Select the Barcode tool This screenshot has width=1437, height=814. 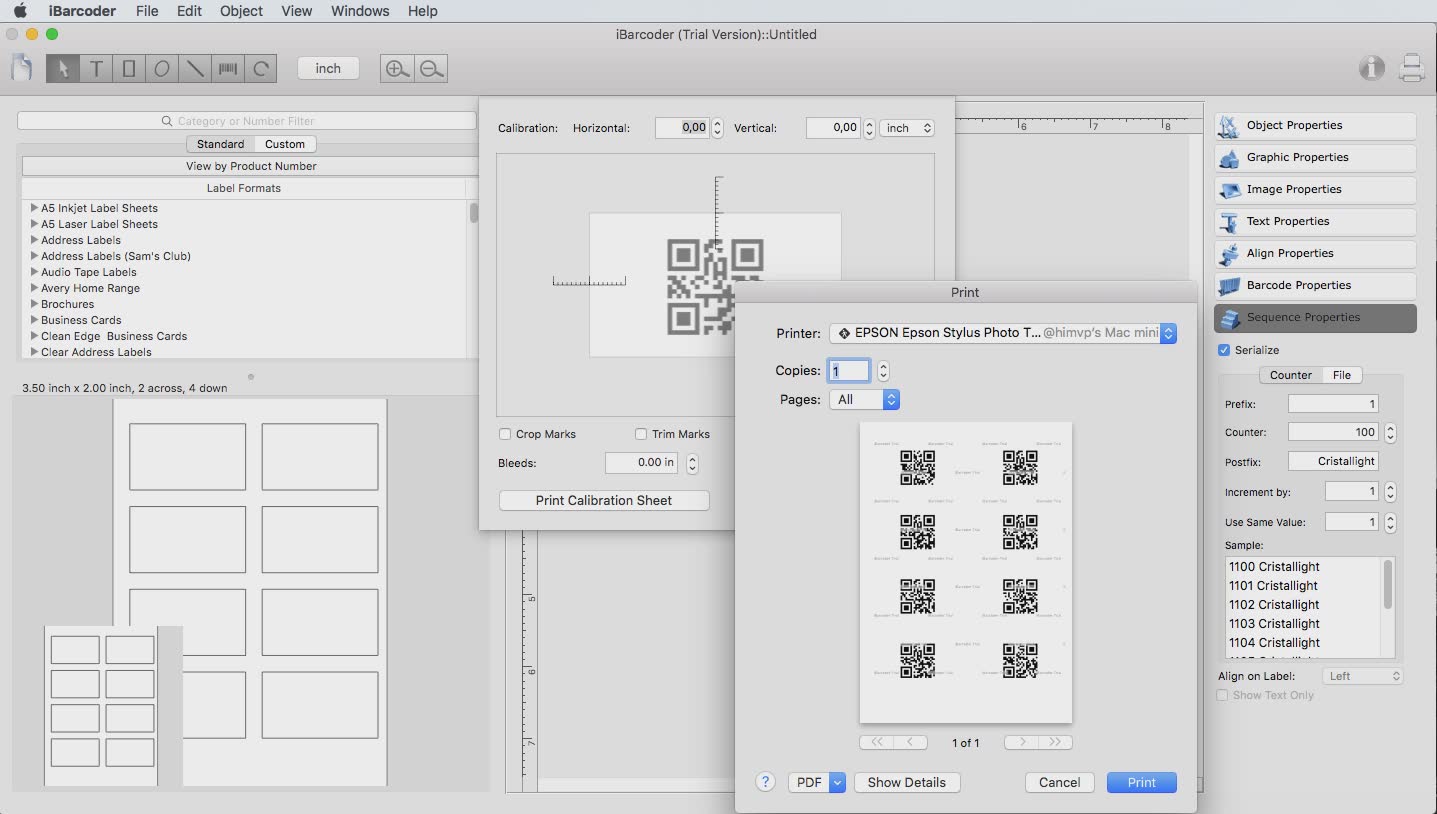pos(228,69)
